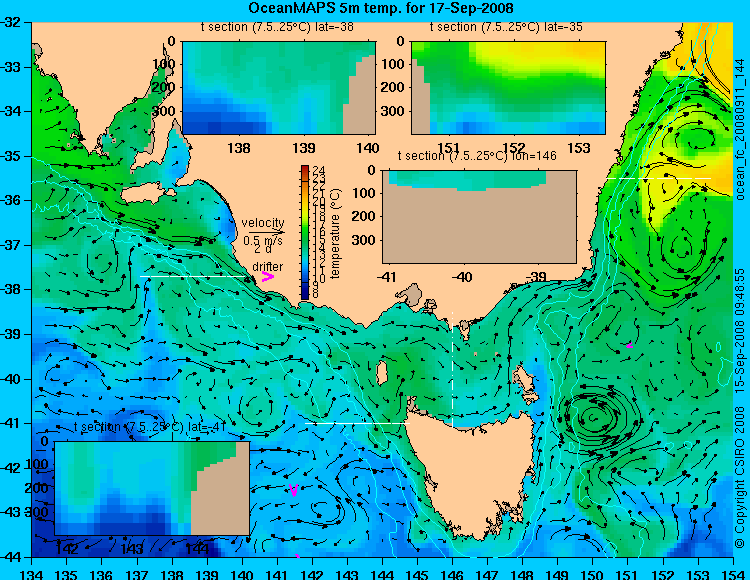Click the '-44' latitude axis label
The width and height of the screenshot is (750, 580).
(10, 557)
